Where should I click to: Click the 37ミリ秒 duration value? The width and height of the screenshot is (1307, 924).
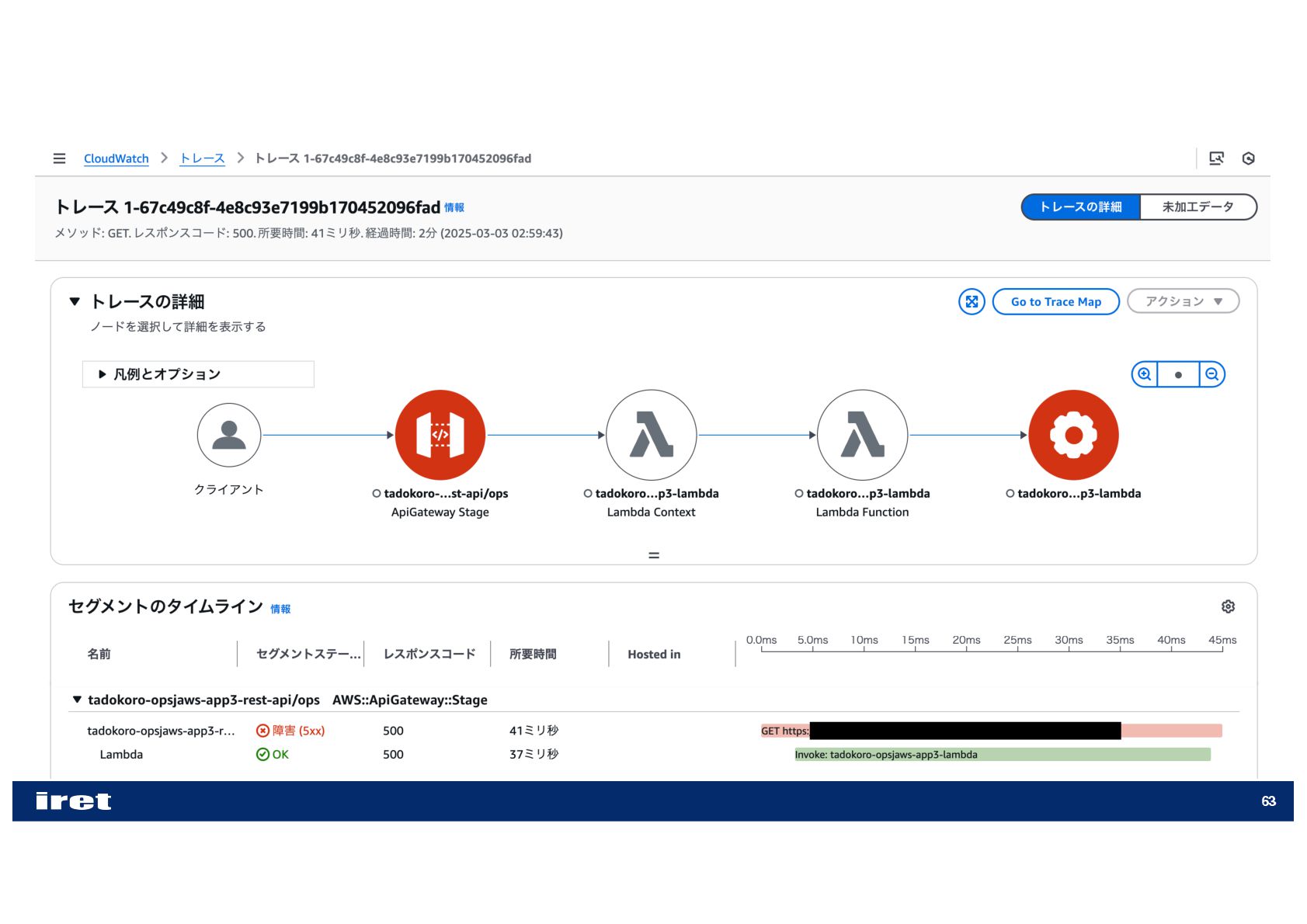point(534,755)
